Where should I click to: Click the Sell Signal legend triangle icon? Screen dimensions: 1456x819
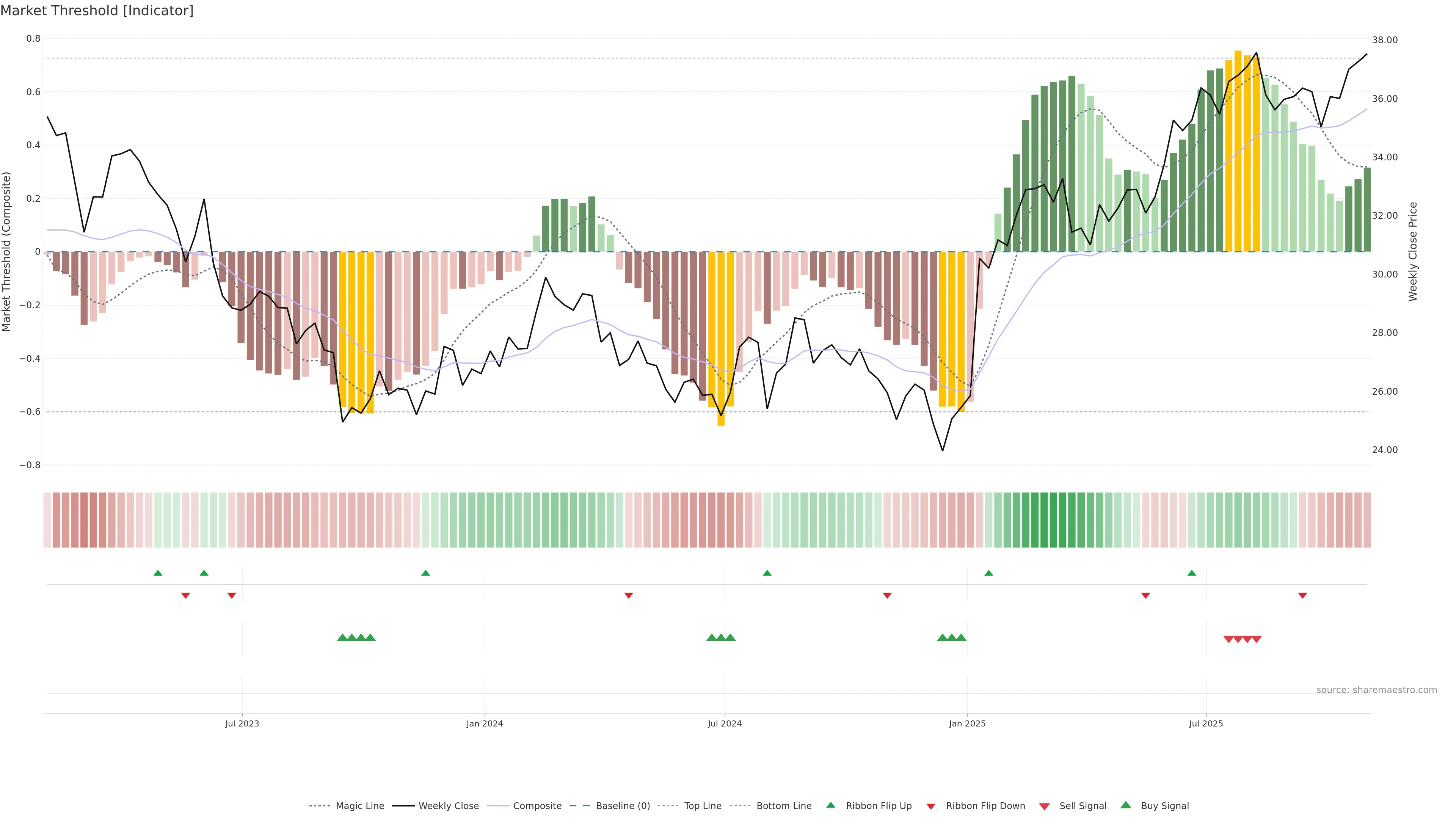pyautogui.click(x=1045, y=806)
